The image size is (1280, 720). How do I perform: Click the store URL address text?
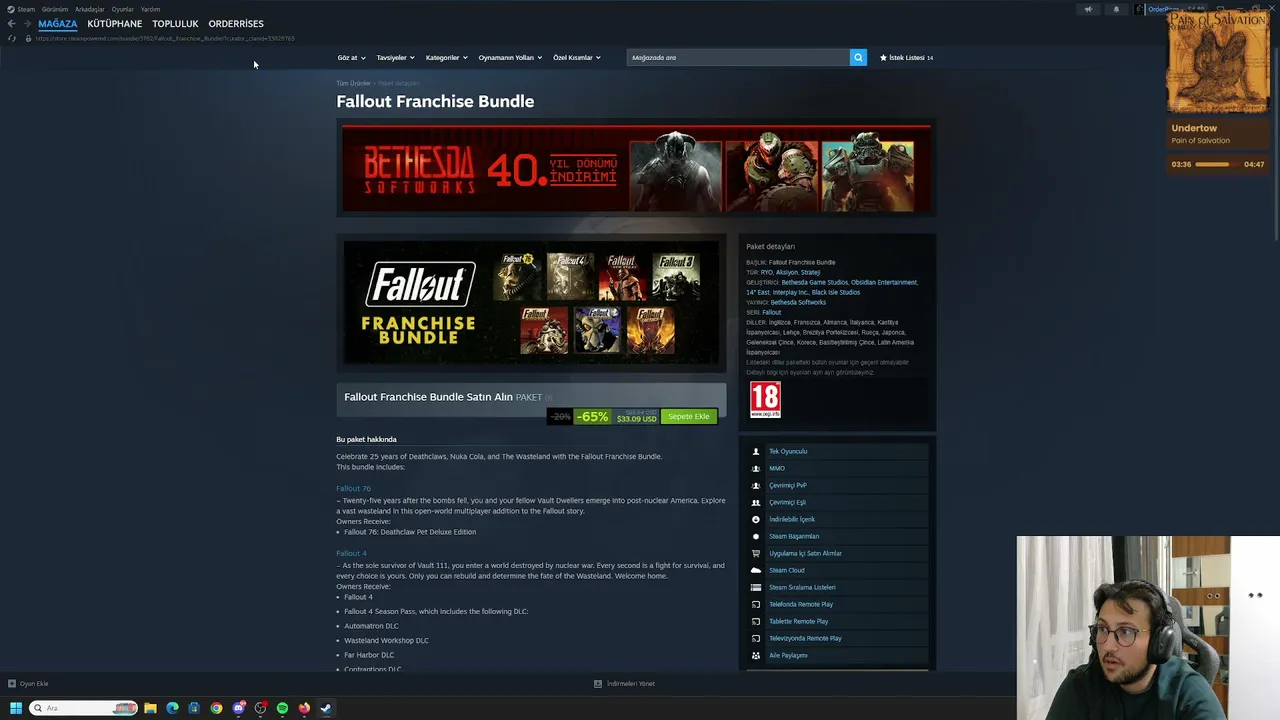pyautogui.click(x=165, y=38)
